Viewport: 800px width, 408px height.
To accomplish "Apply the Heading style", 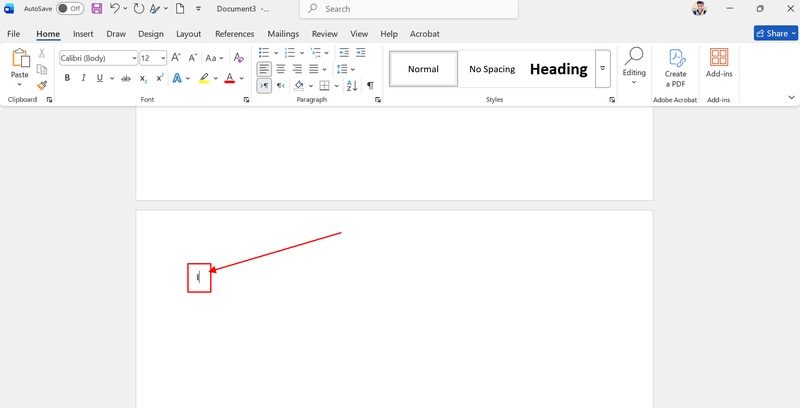I will click(x=559, y=69).
